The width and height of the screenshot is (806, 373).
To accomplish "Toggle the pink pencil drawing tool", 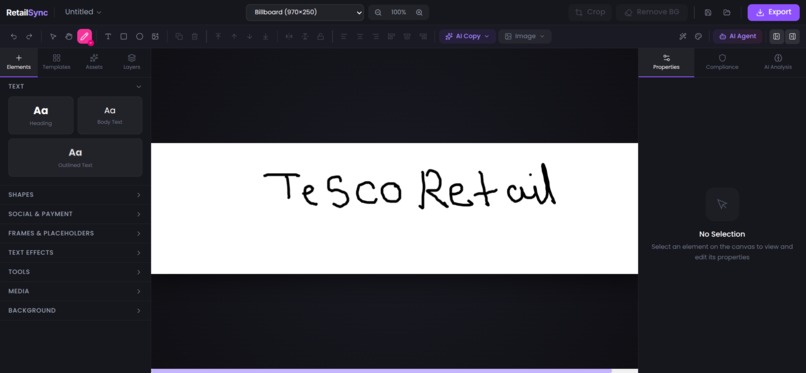I will pyautogui.click(x=84, y=36).
